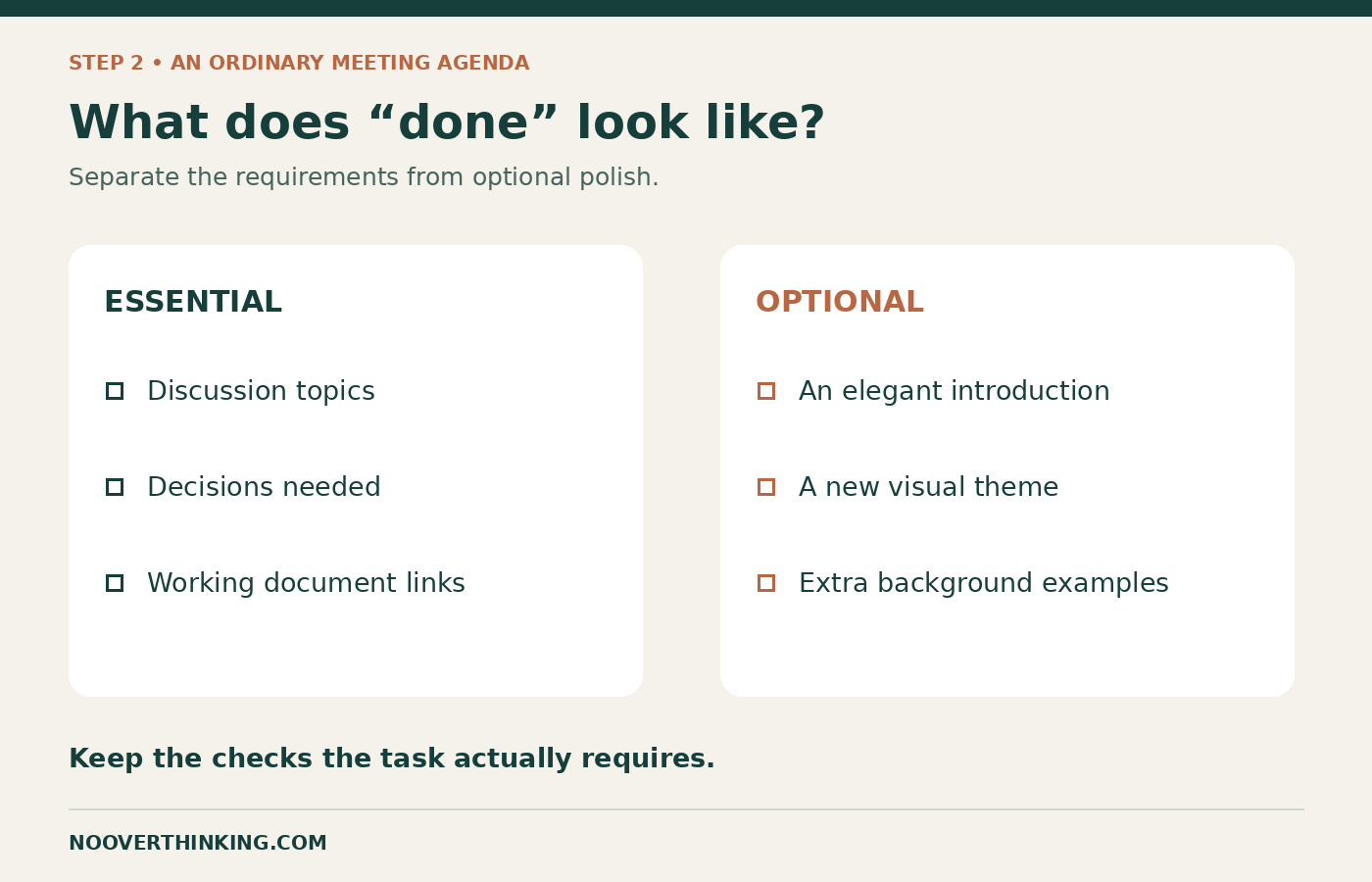Click the Extra background examples text
The height and width of the screenshot is (882, 1372).
(x=984, y=583)
